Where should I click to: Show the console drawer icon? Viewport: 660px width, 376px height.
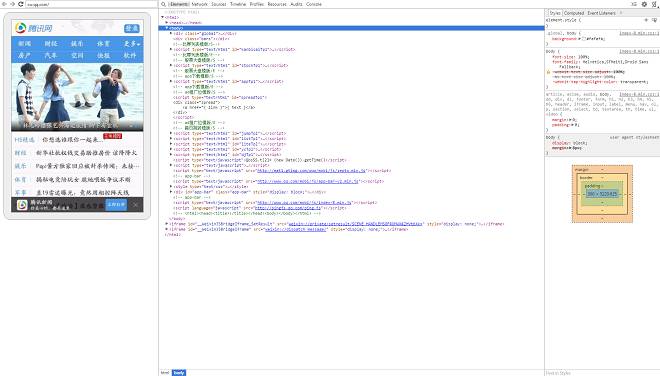tap(634, 4)
